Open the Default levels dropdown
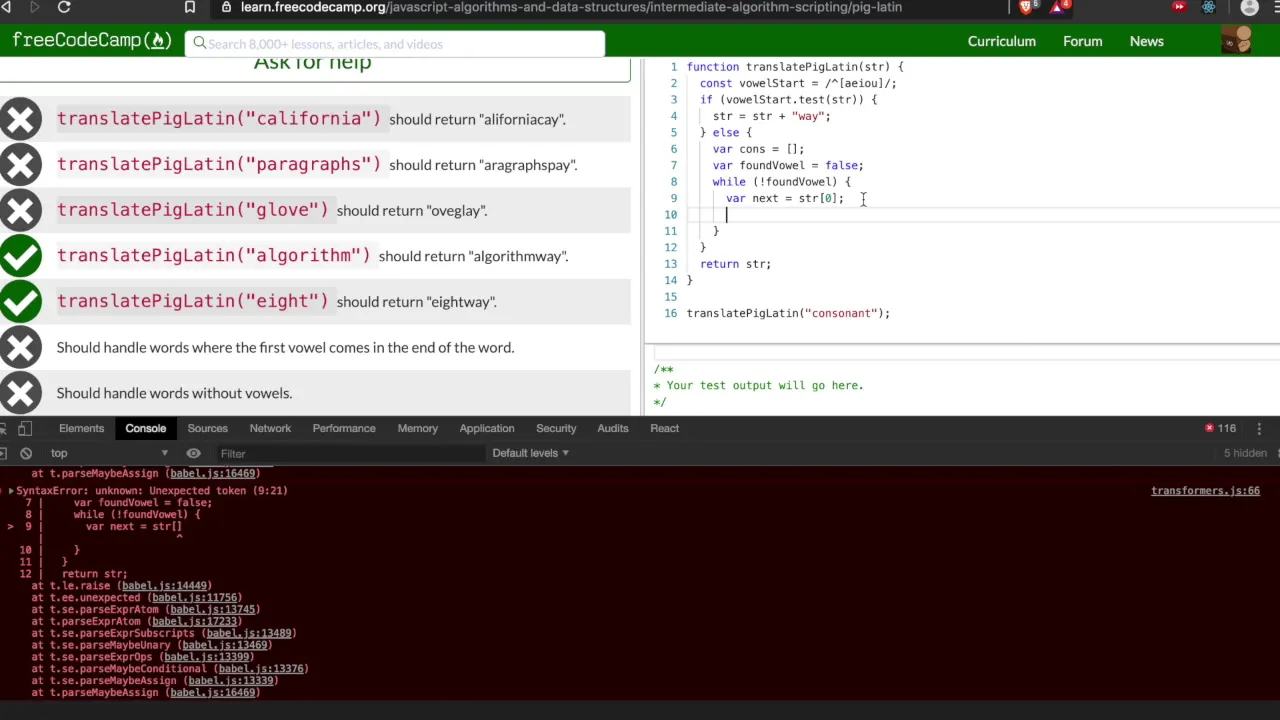The width and height of the screenshot is (1280, 720). point(530,453)
